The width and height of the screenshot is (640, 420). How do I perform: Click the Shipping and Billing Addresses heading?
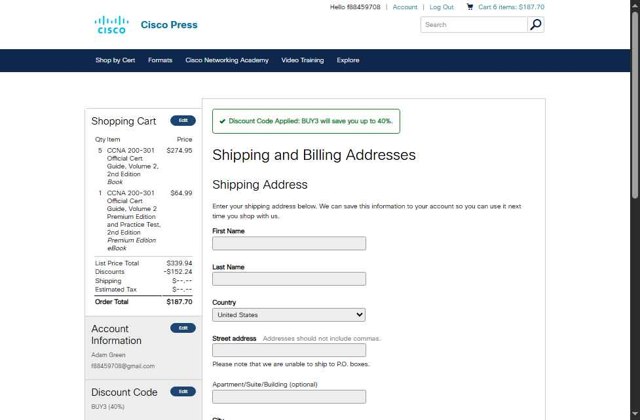(x=314, y=155)
